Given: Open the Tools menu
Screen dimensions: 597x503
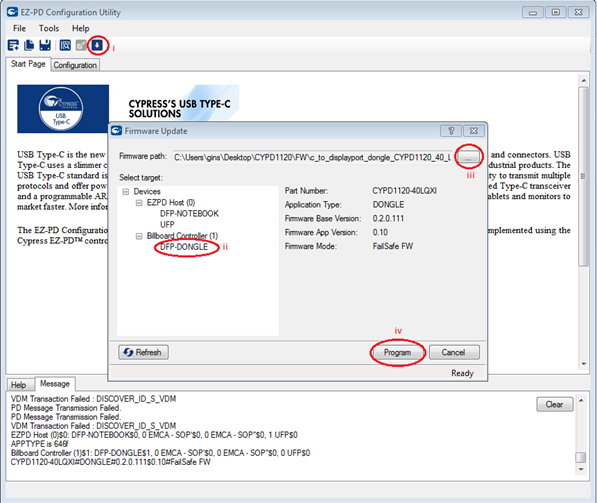Looking at the screenshot, I should 49,29.
